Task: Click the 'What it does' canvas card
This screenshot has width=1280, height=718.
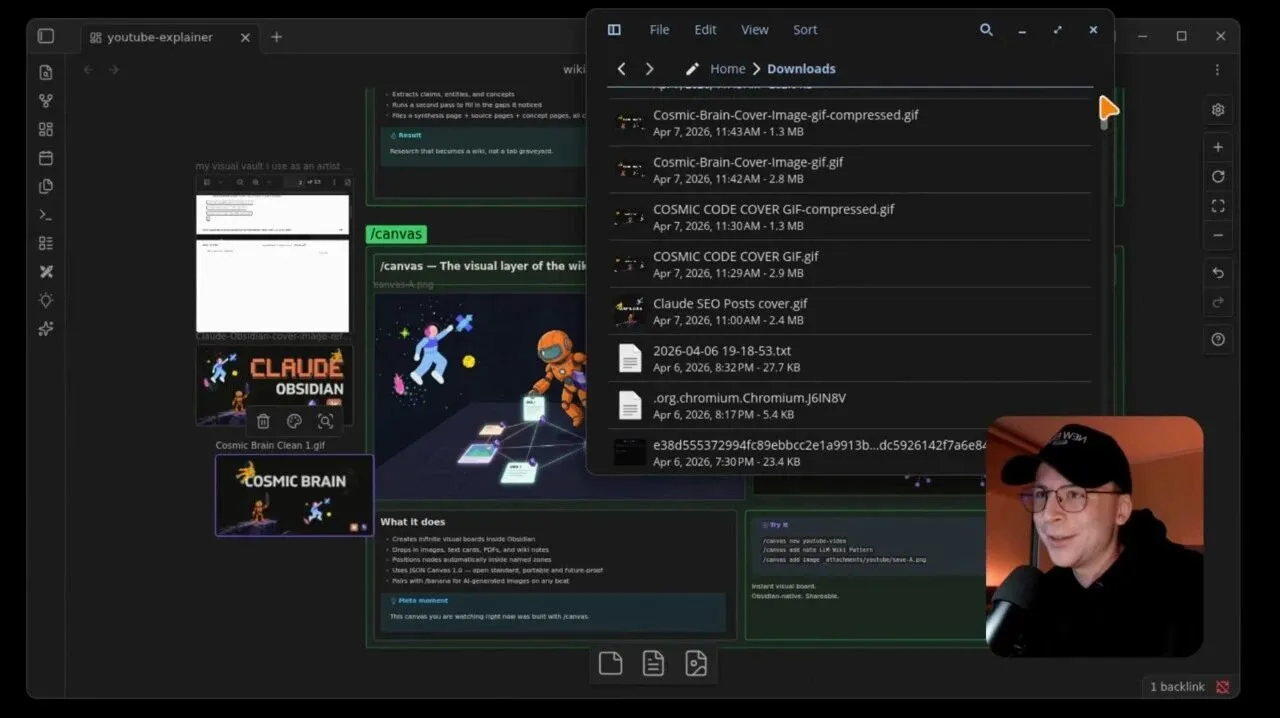Action: tap(556, 576)
